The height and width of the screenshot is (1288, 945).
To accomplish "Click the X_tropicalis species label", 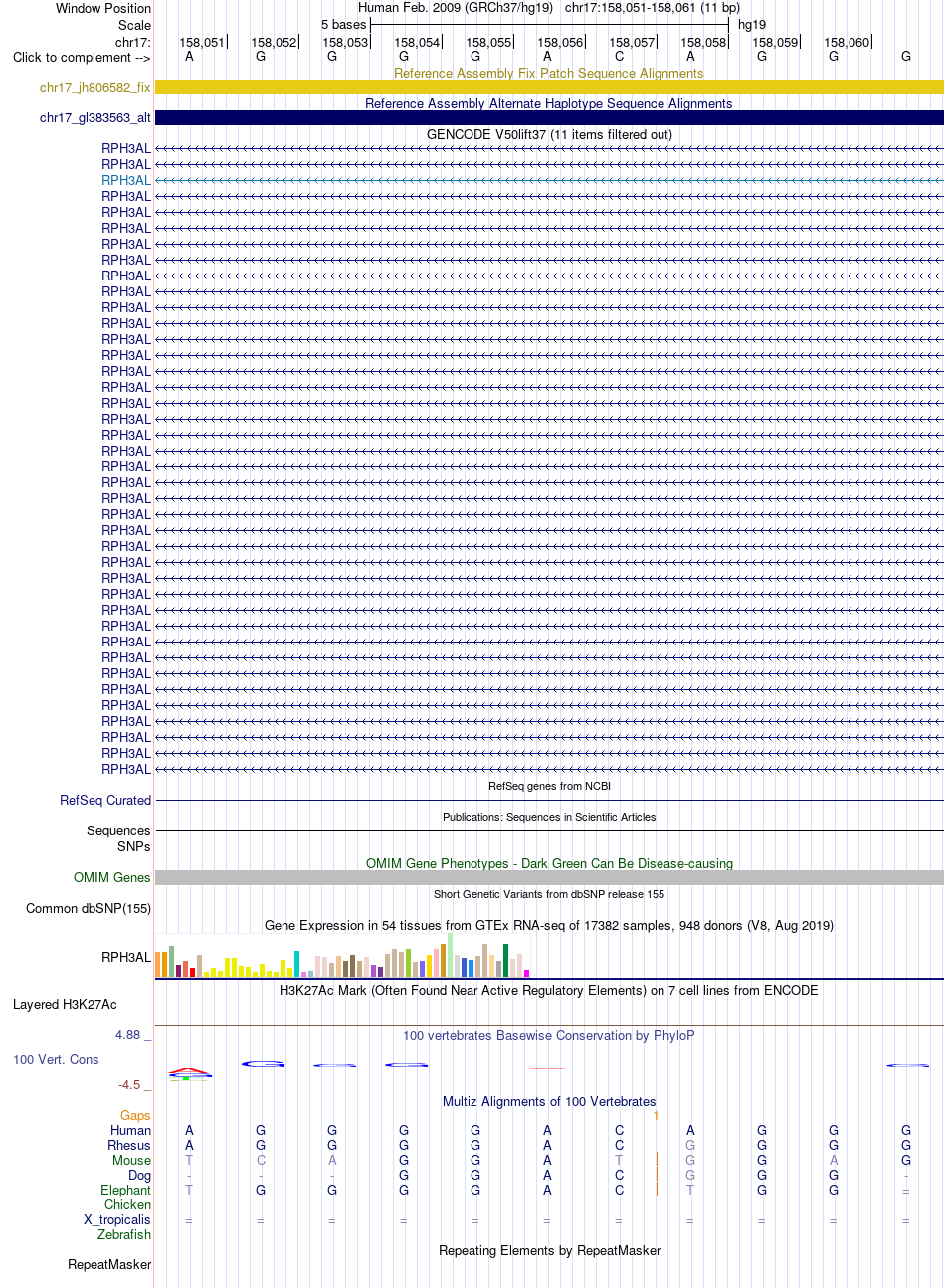I will pyautogui.click(x=117, y=1219).
